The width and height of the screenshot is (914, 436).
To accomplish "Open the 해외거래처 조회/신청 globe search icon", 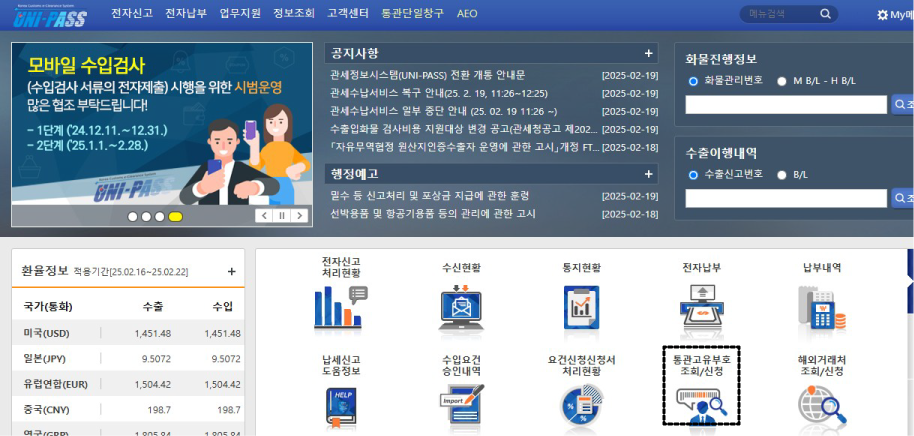I will (821, 405).
